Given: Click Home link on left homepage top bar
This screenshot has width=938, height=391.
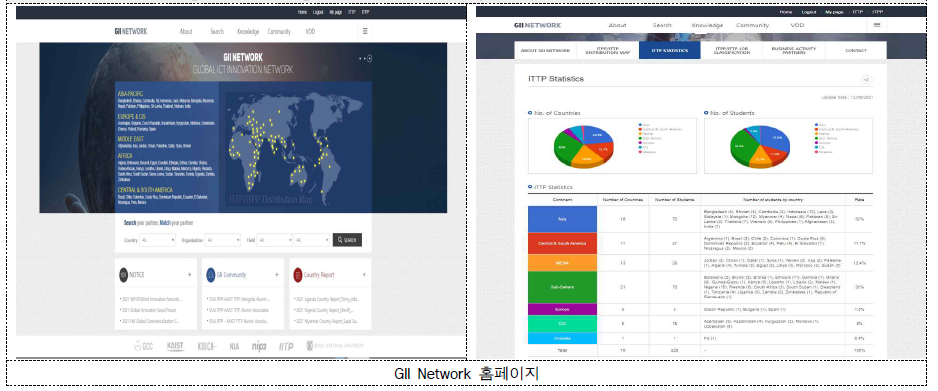Looking at the screenshot, I should (x=303, y=12).
